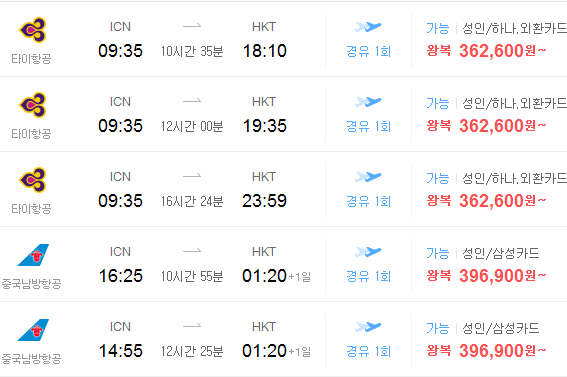
Task: Click China Southern logo on 16:25 departure flight
Action: point(33,255)
